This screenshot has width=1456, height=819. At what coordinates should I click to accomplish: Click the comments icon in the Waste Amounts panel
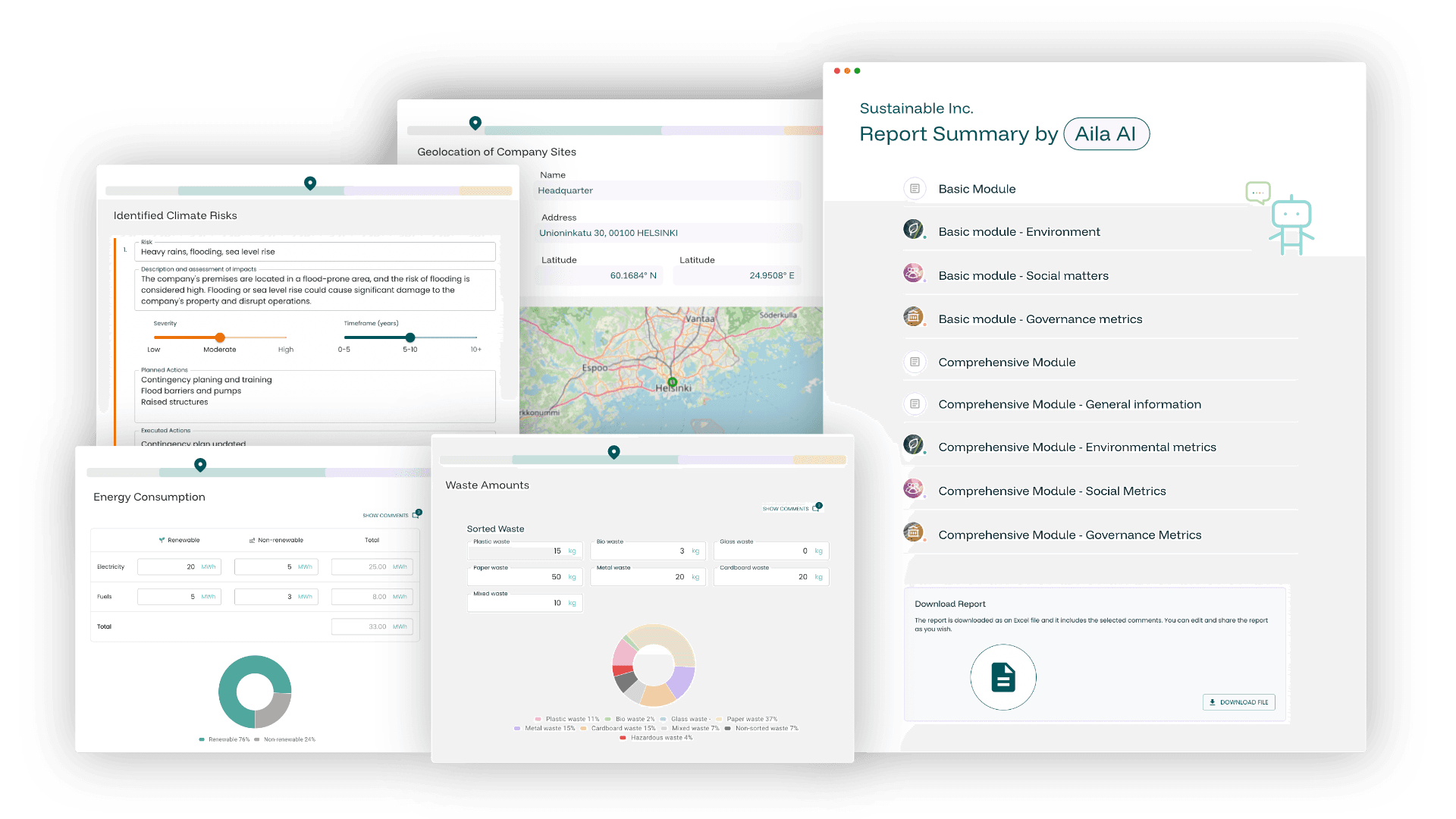(x=817, y=507)
